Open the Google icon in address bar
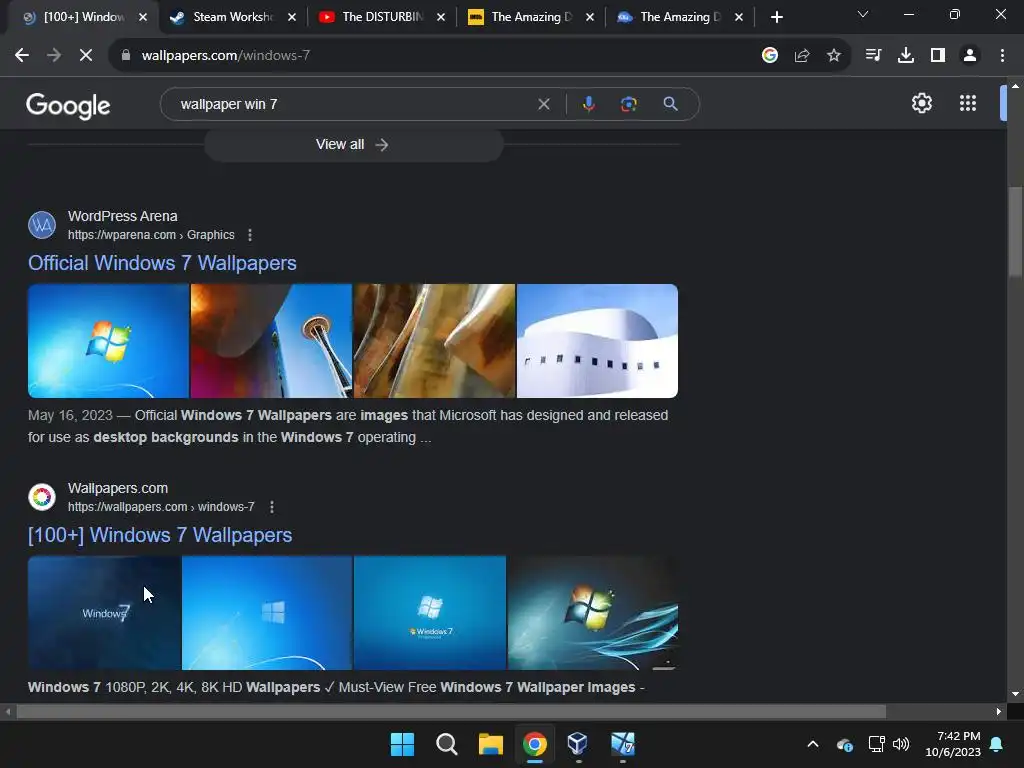Image resolution: width=1024 pixels, height=768 pixels. click(770, 56)
